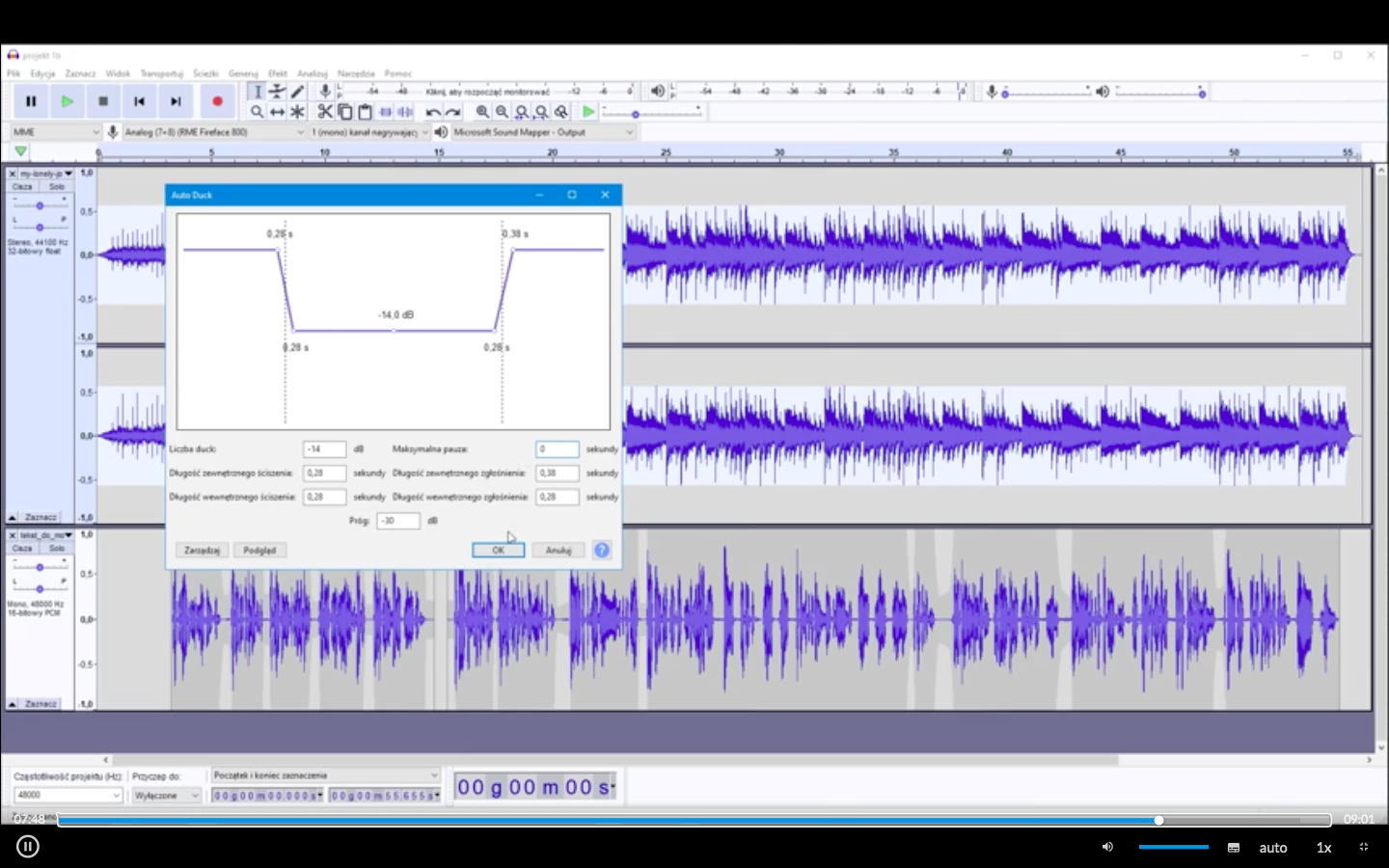Screen dimensions: 1389x868
Task: Open the Edycja menu
Action: (x=42, y=73)
